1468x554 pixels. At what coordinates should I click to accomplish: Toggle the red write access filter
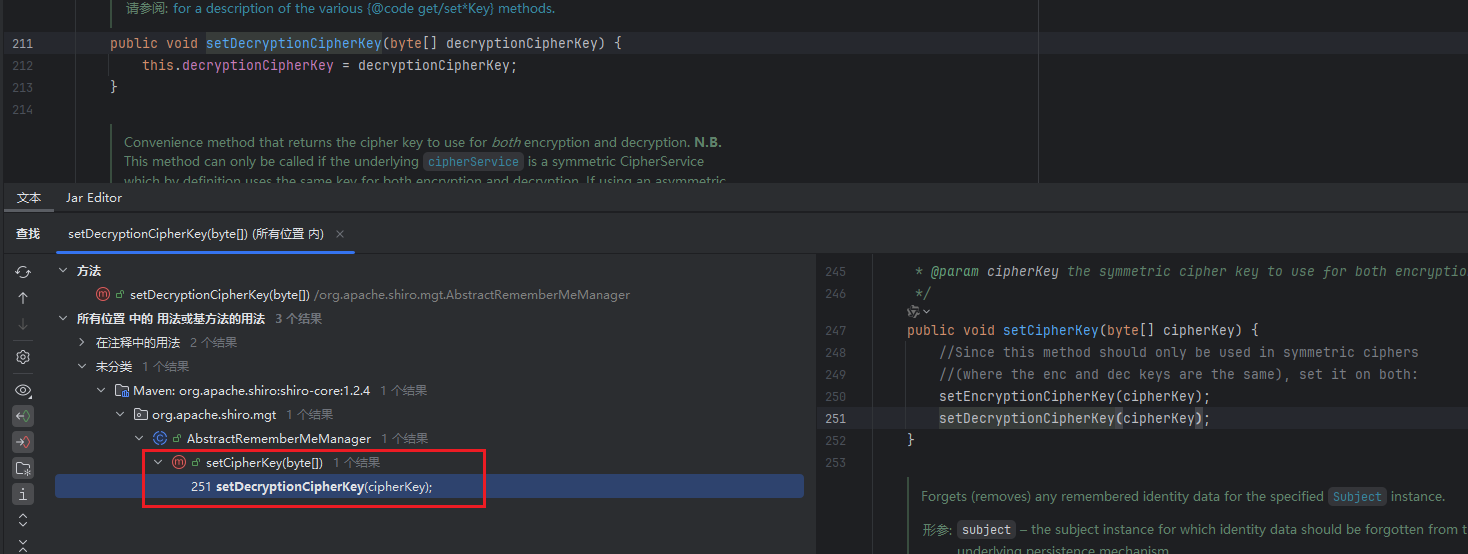click(x=23, y=442)
